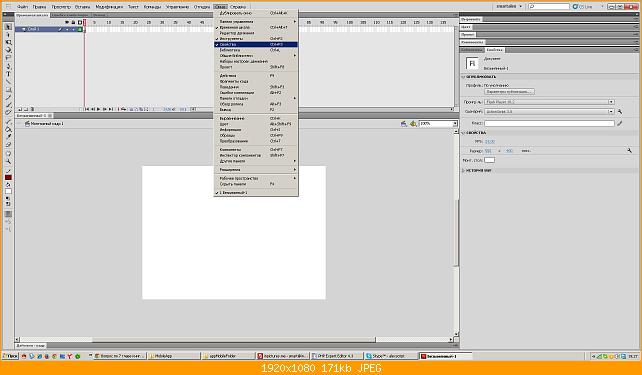Toggle all layers outline icon

click(80, 22)
